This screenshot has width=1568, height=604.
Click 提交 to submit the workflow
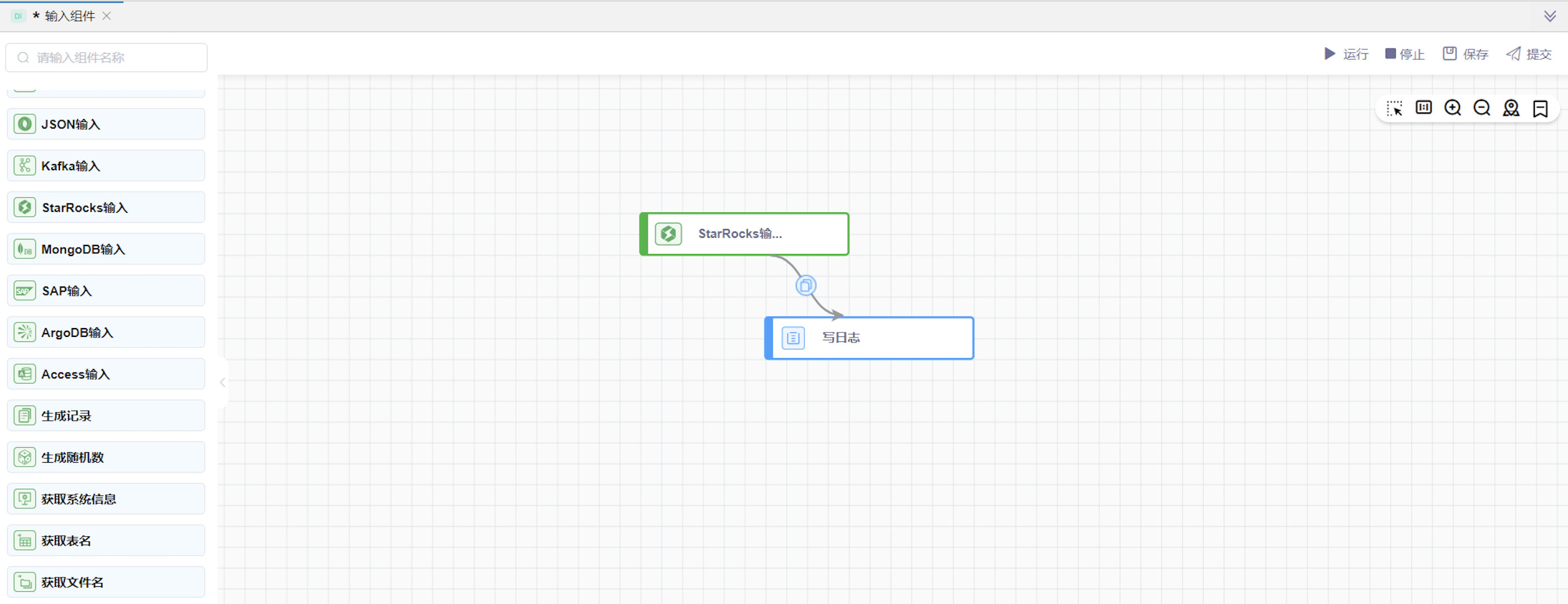pyautogui.click(x=1529, y=54)
